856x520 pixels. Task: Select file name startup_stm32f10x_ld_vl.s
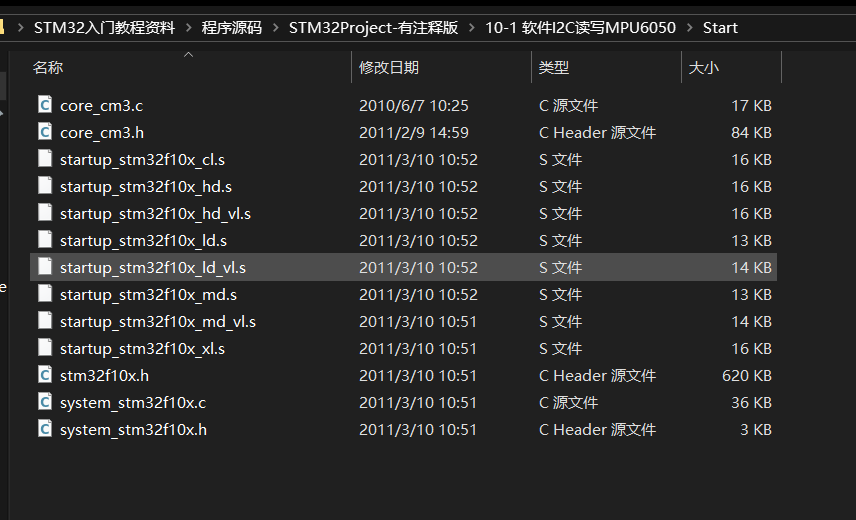(x=153, y=267)
